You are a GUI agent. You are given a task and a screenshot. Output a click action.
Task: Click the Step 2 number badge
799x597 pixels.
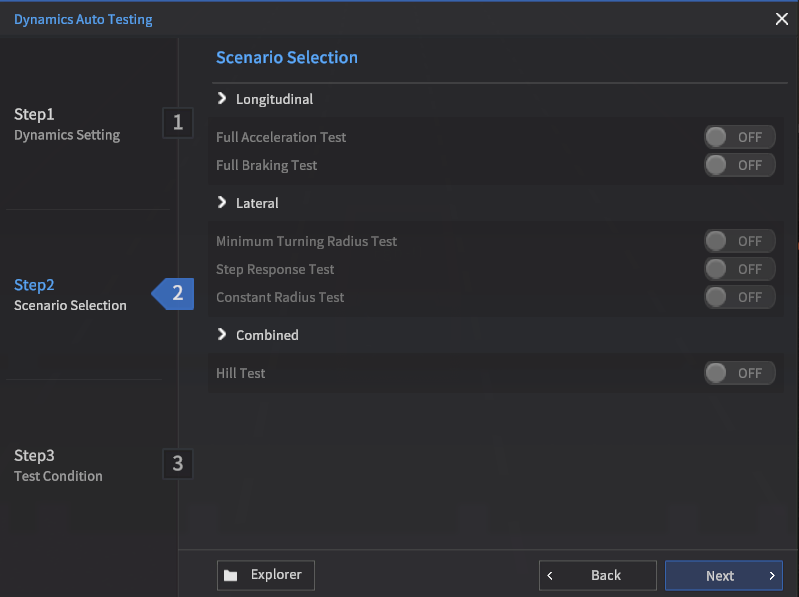point(177,293)
